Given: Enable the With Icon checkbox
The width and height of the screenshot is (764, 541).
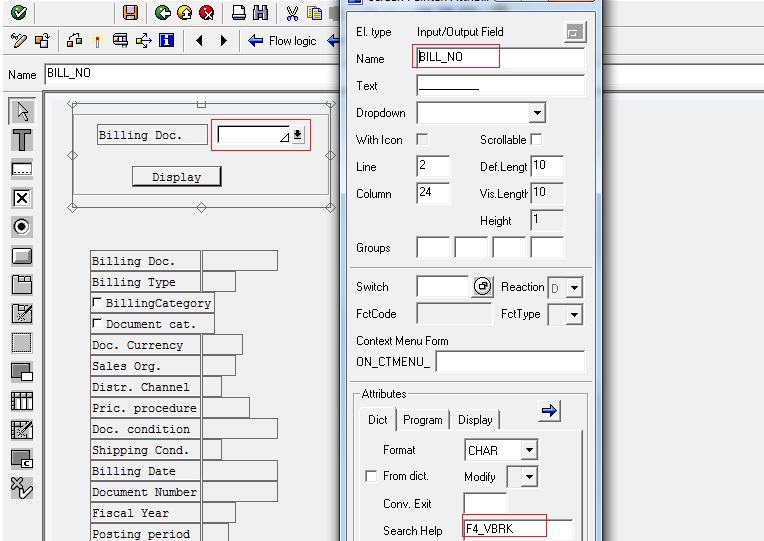Looking at the screenshot, I should [422, 140].
